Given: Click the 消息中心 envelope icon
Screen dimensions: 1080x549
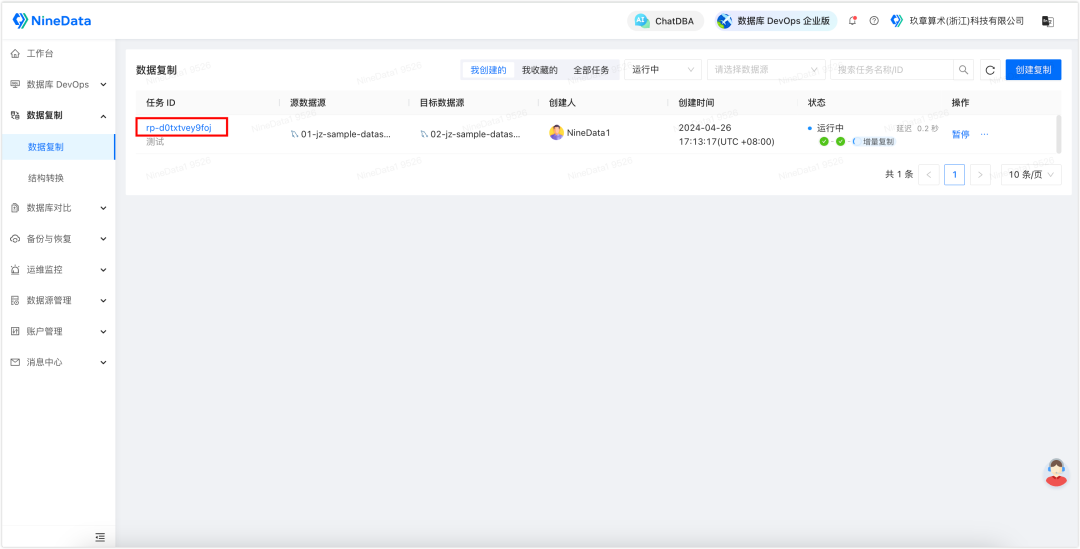Looking at the screenshot, I should (15, 362).
